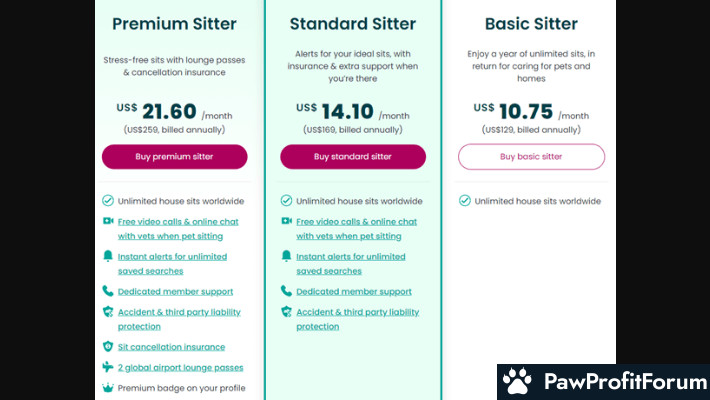Click the Buy premium sitter button
This screenshot has height=400, width=710.
[x=174, y=157]
